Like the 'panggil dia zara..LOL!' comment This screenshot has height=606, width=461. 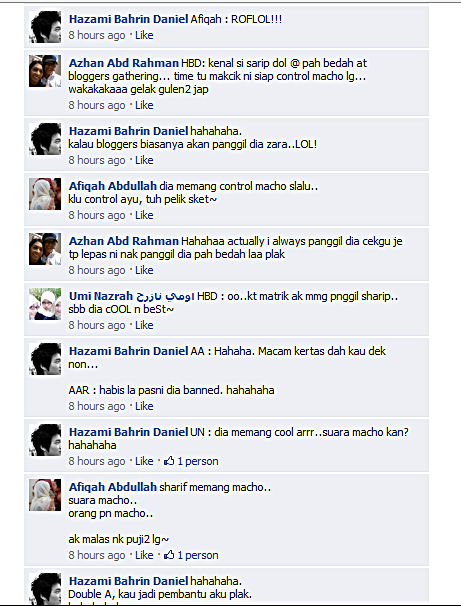(144, 160)
